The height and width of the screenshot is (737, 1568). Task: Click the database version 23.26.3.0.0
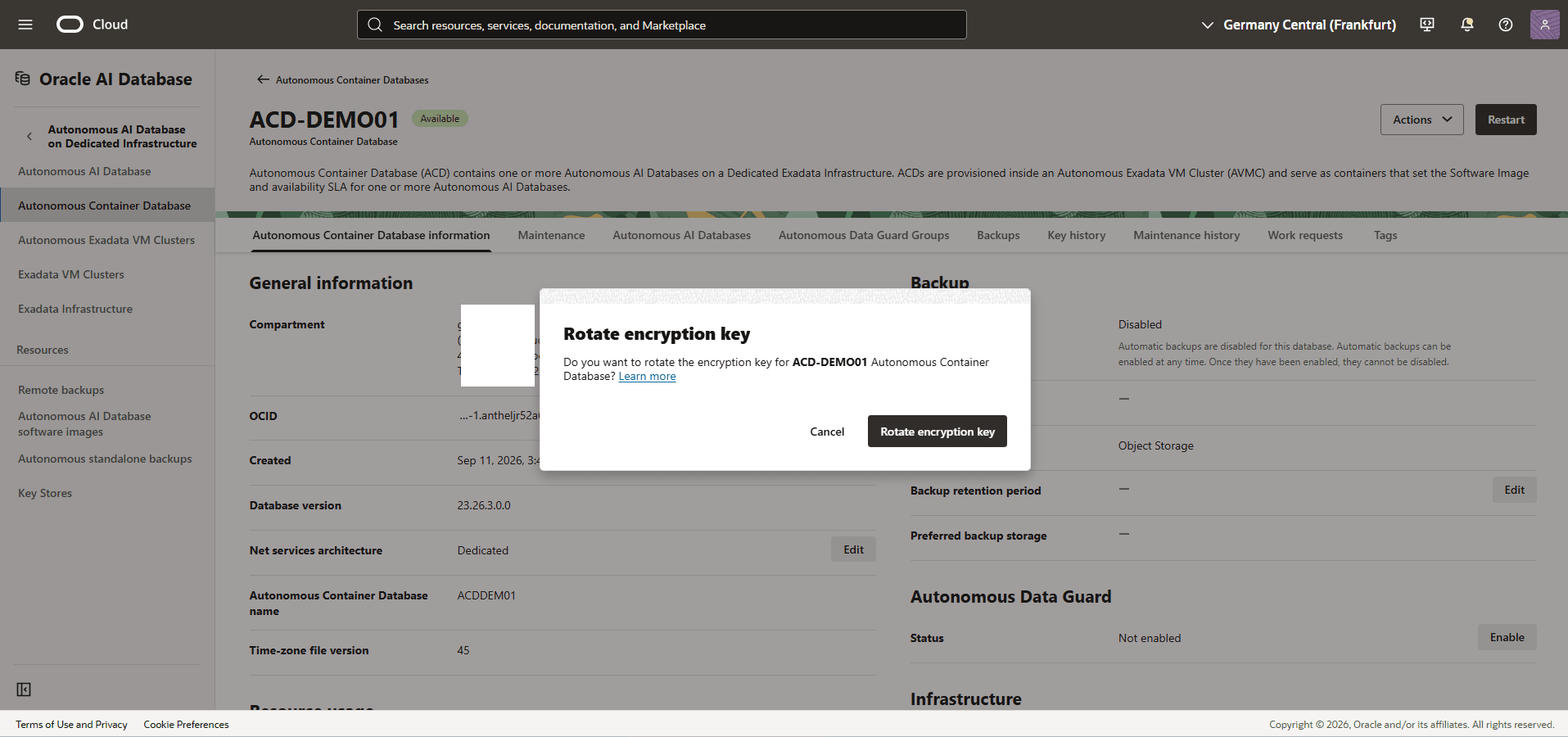tap(484, 505)
